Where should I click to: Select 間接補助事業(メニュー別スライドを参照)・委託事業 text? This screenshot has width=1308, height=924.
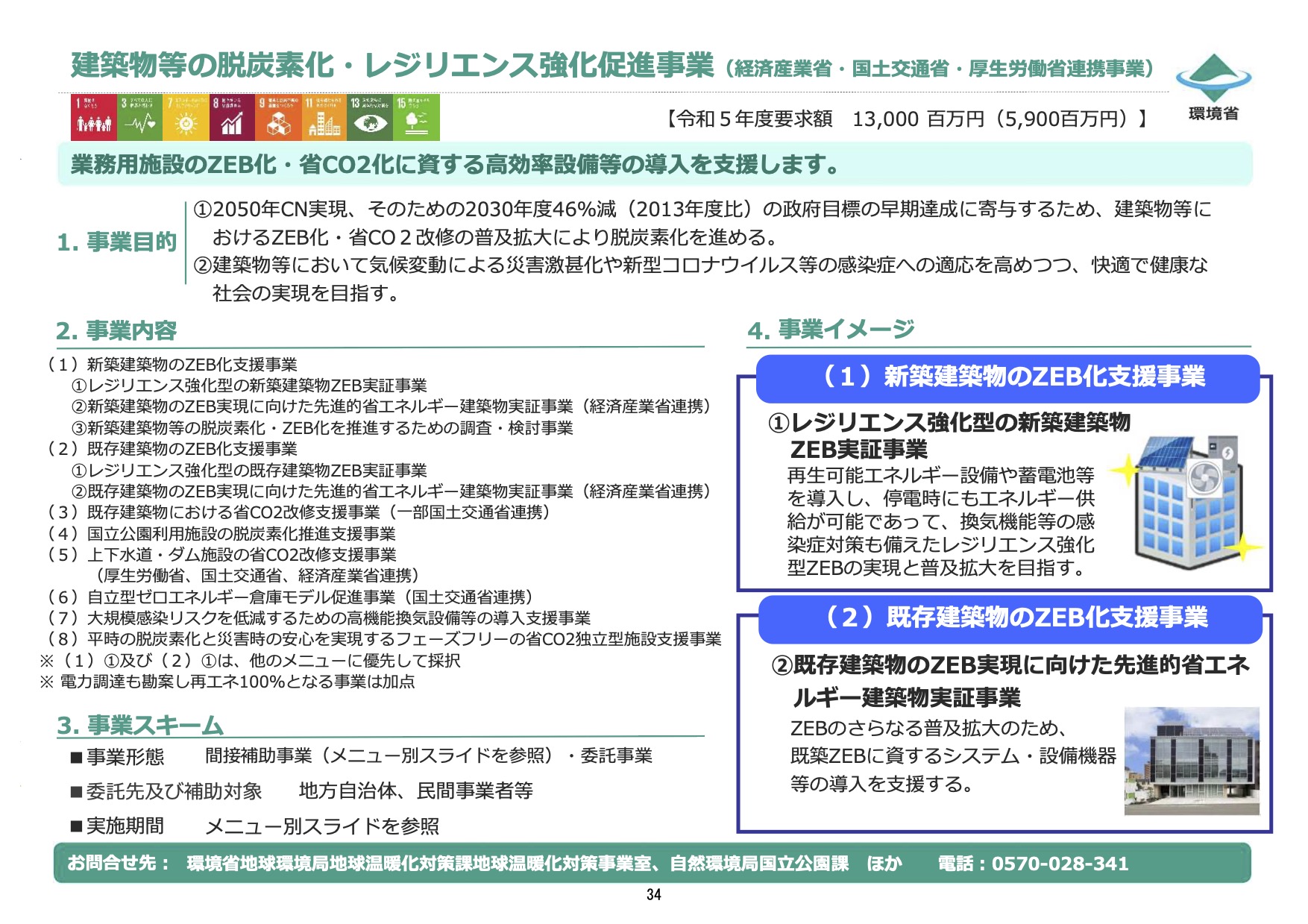click(x=429, y=756)
